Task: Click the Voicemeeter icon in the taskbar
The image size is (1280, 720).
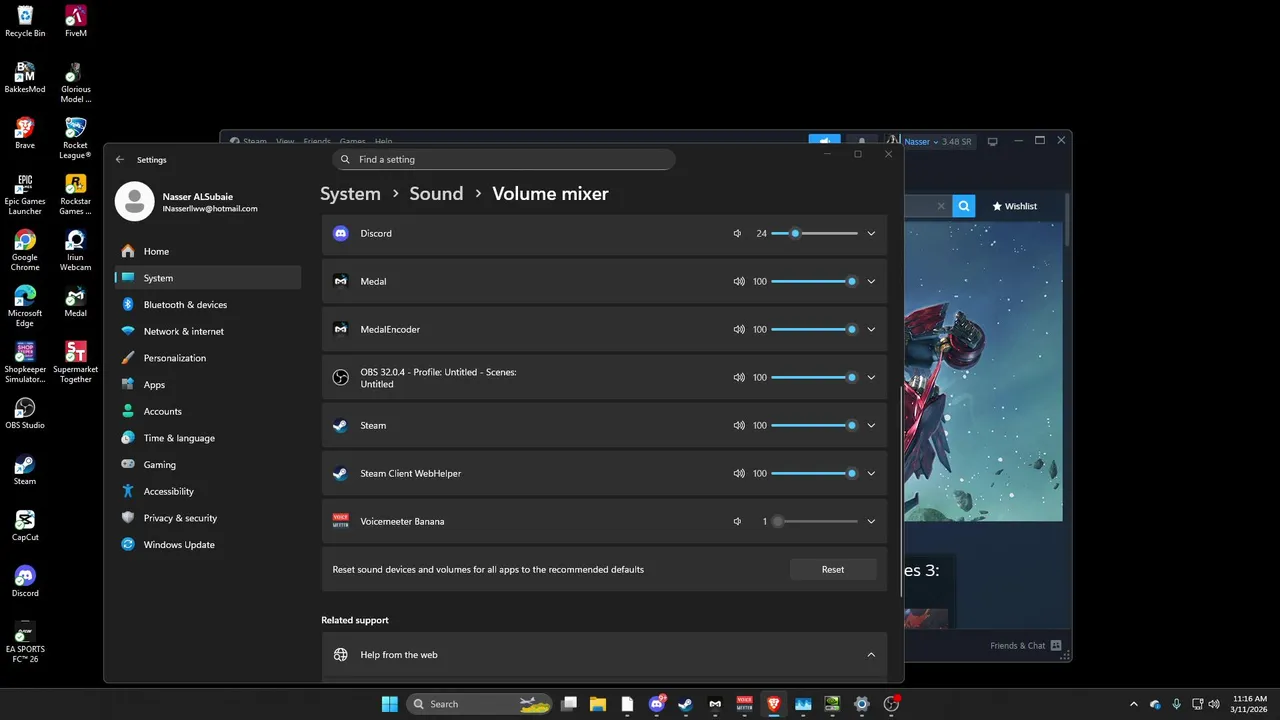Action: click(744, 704)
